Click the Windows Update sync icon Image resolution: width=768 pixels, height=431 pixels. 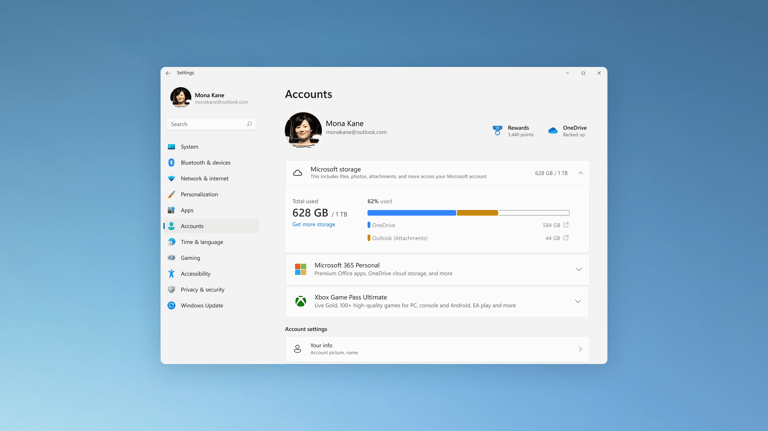pyautogui.click(x=171, y=305)
